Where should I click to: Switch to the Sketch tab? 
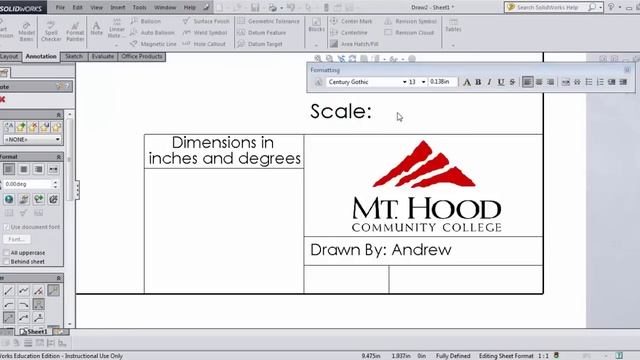[74, 56]
